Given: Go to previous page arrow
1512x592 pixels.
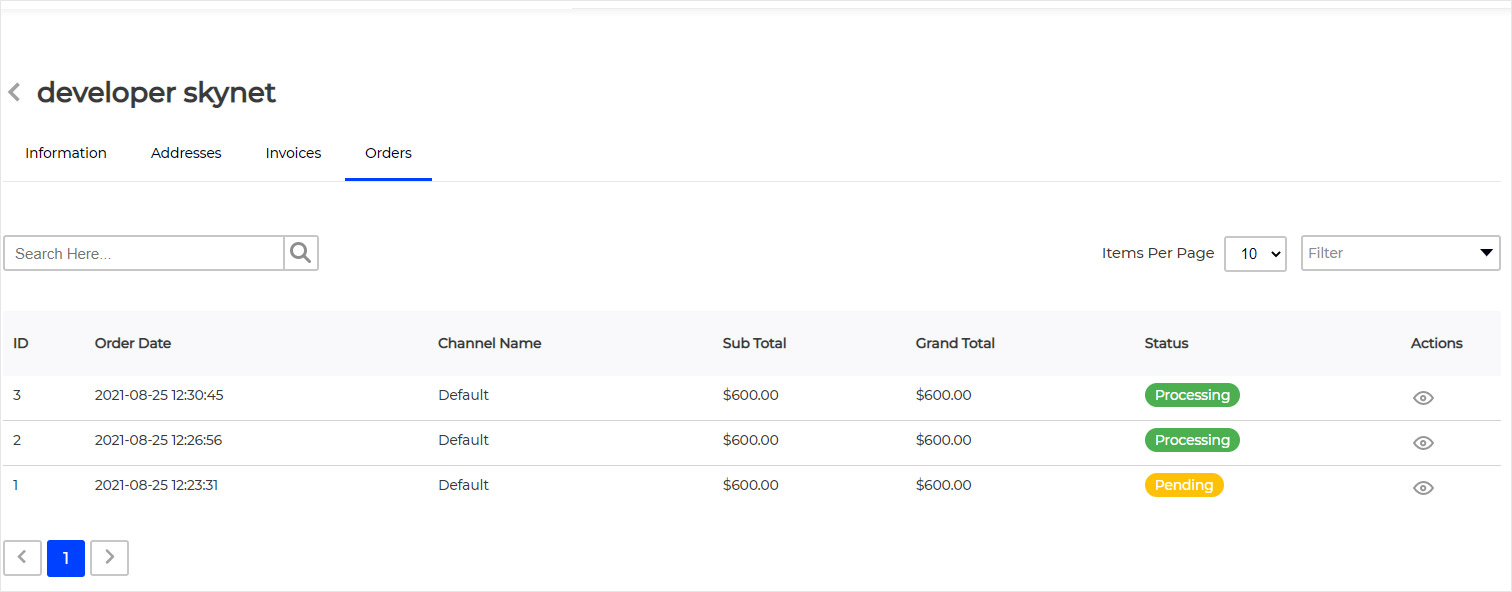Looking at the screenshot, I should coord(22,558).
